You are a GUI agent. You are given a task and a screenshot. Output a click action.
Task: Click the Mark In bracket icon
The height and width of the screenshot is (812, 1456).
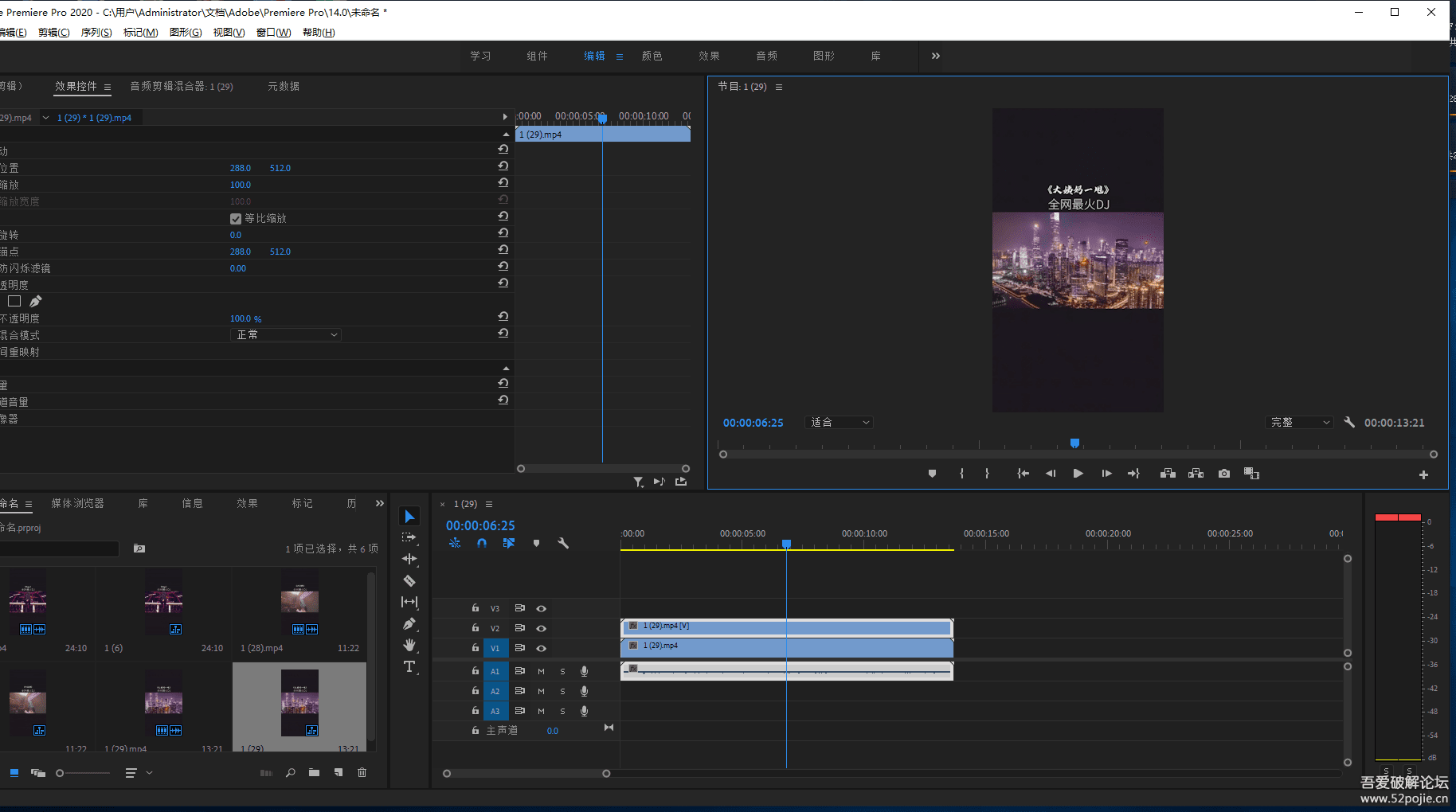[x=961, y=474]
